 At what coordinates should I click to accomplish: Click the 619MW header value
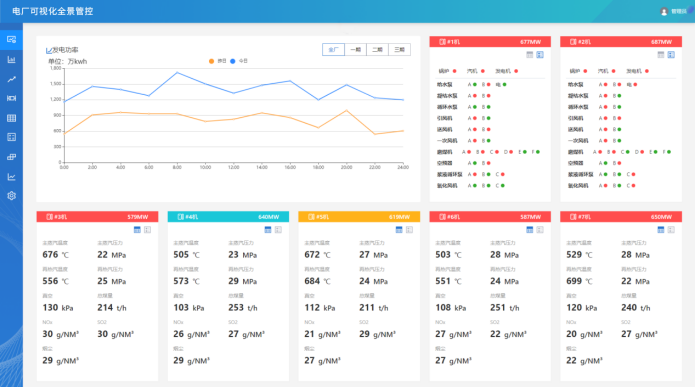click(399, 217)
